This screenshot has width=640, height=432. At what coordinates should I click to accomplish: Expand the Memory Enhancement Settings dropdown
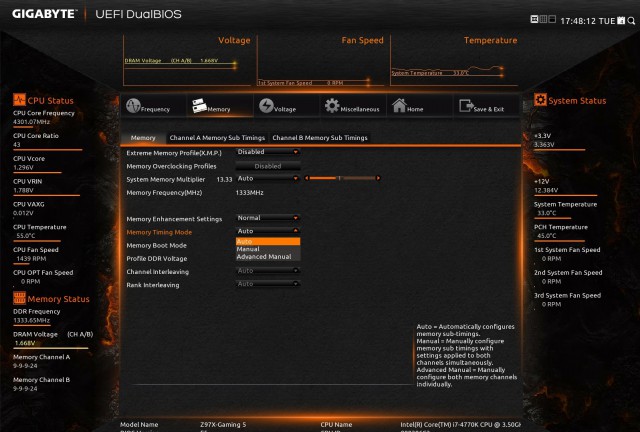268,218
